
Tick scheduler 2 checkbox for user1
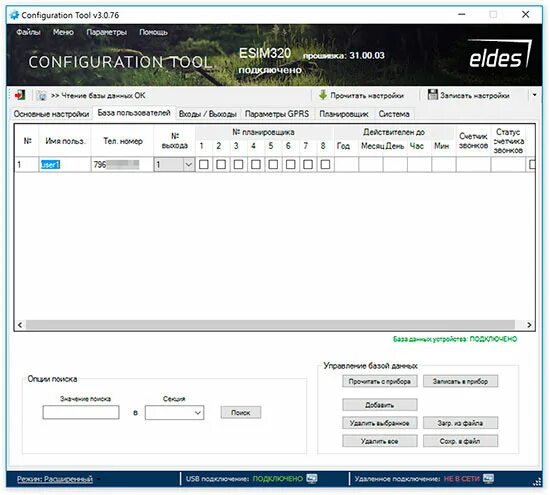pyautogui.click(x=221, y=164)
